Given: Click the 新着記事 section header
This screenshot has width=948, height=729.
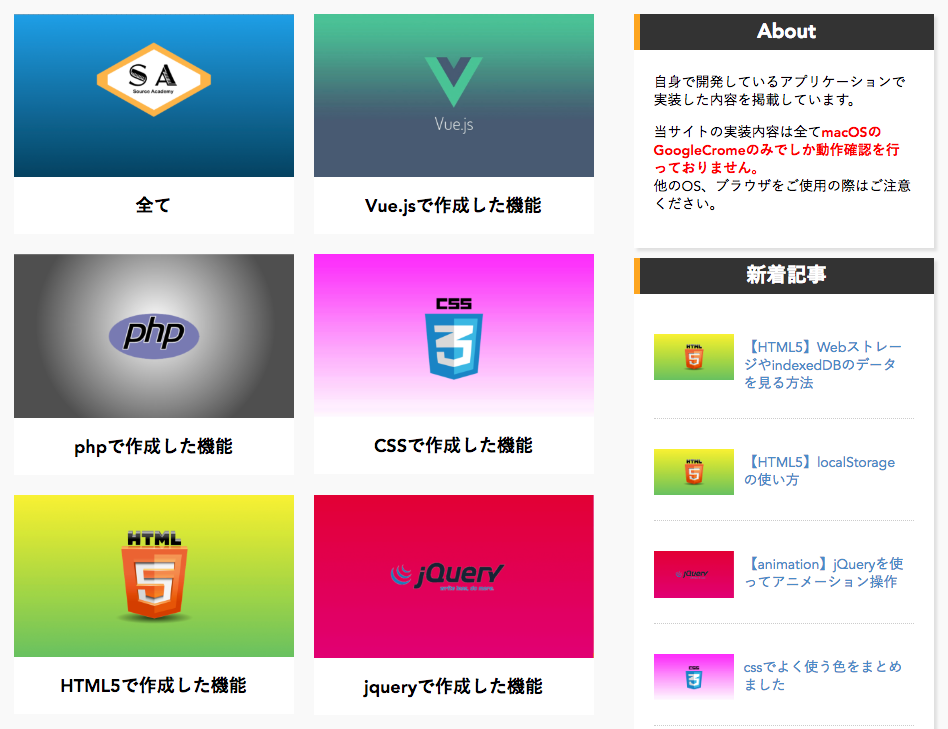Looking at the screenshot, I should click(786, 276).
